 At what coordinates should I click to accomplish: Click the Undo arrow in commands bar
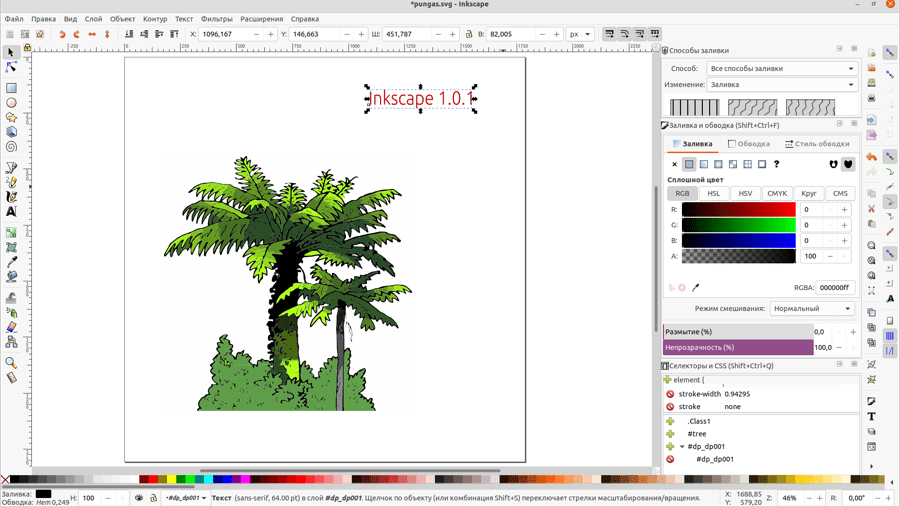[871, 157]
